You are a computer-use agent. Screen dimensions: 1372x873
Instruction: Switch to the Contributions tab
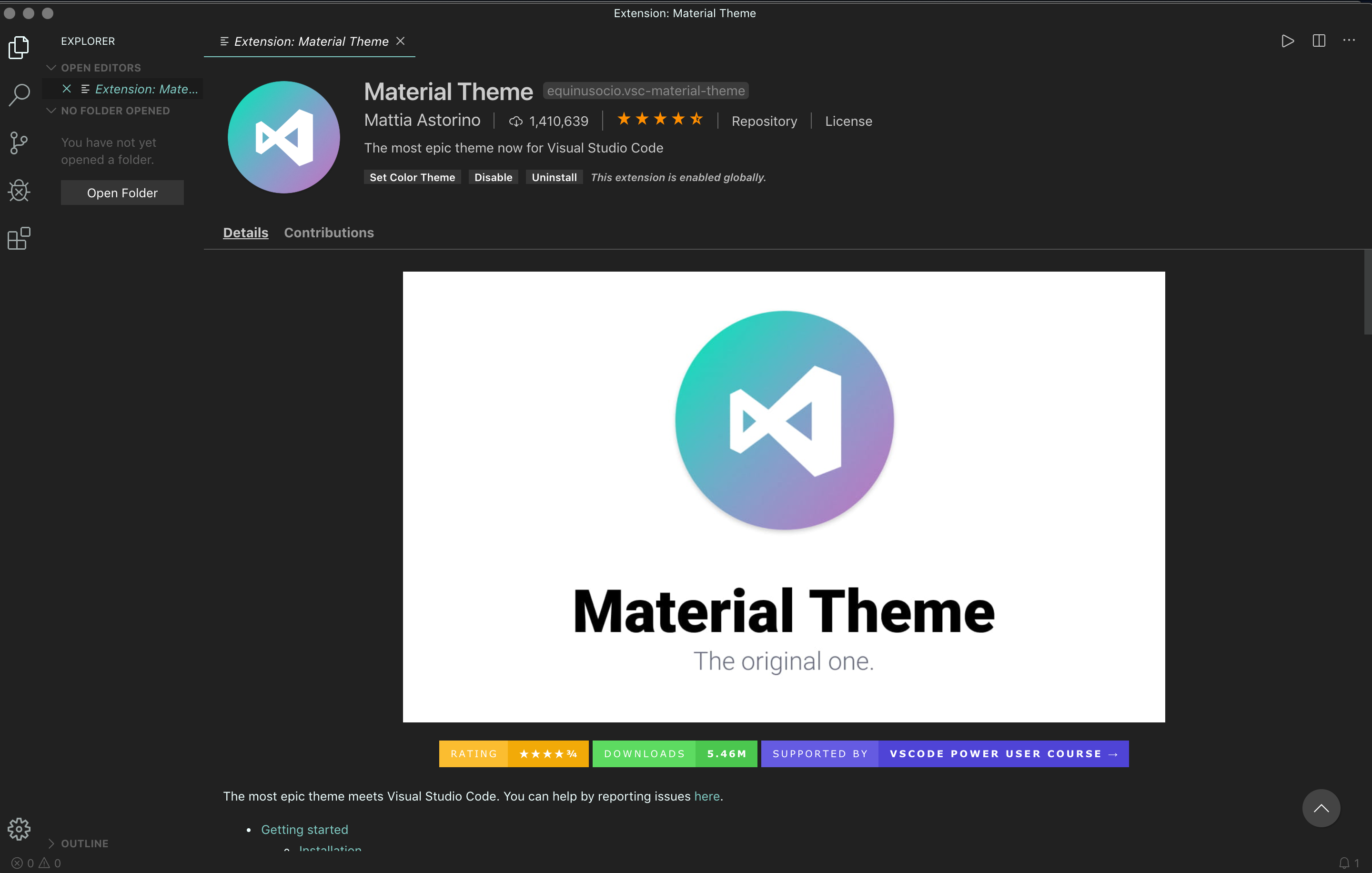point(329,233)
